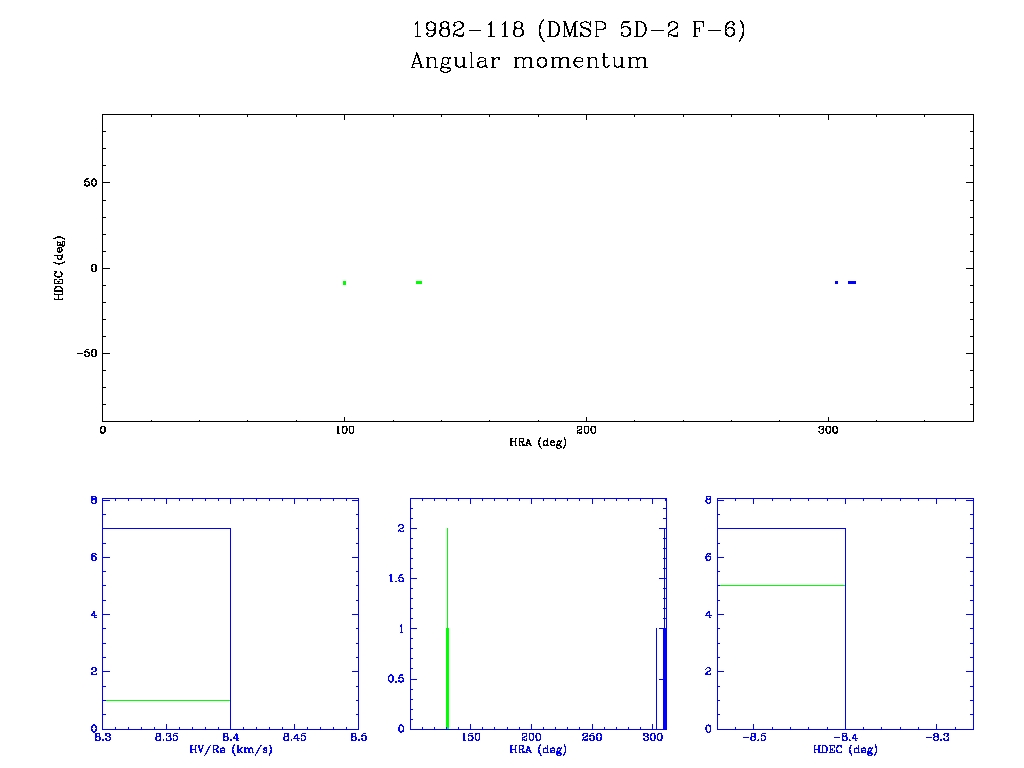Click the larger blue data marker near HRA 310

pos(852,282)
